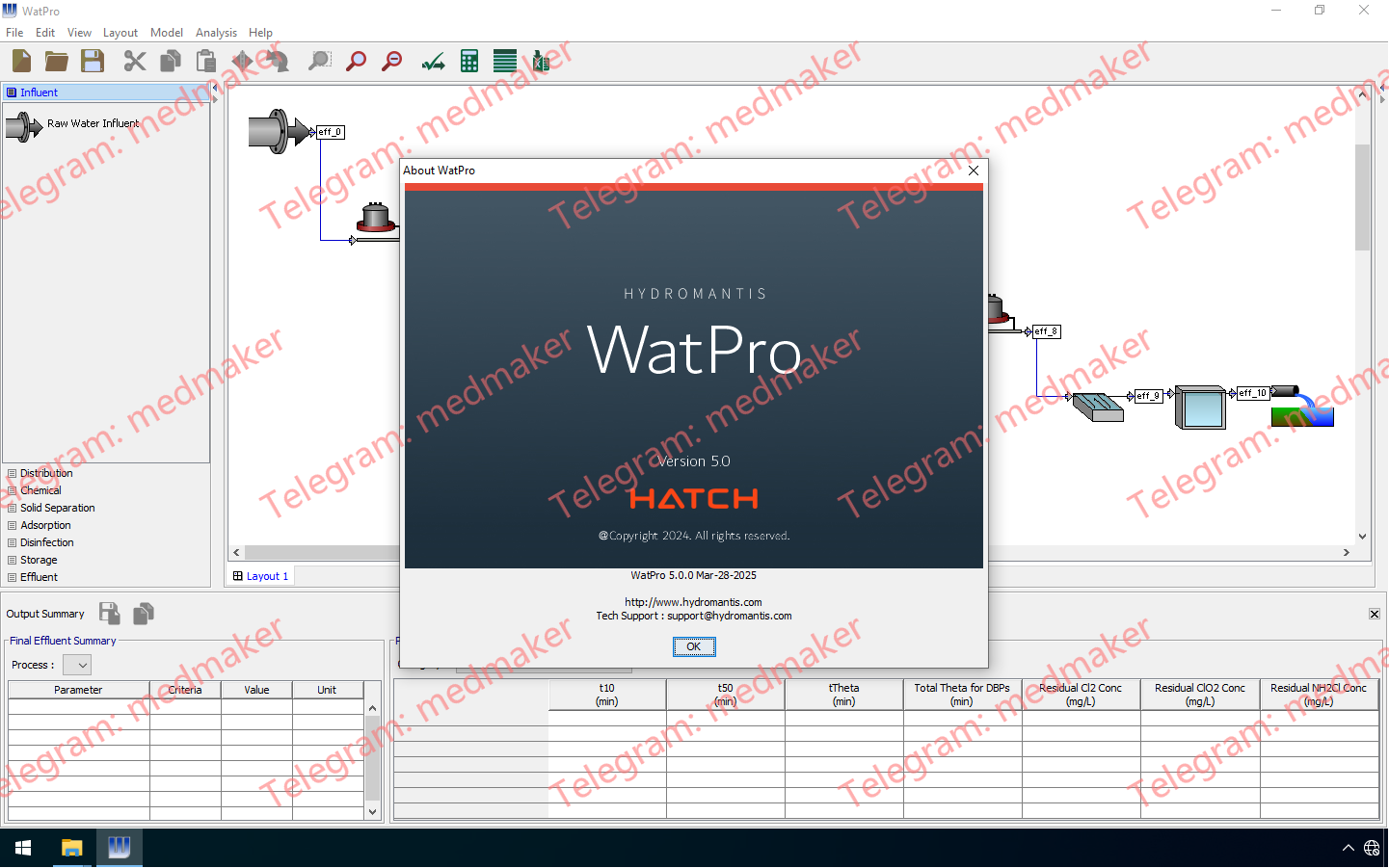The width and height of the screenshot is (1389, 868).
Task: Switch to the Layout 1 tab
Action: 259,575
